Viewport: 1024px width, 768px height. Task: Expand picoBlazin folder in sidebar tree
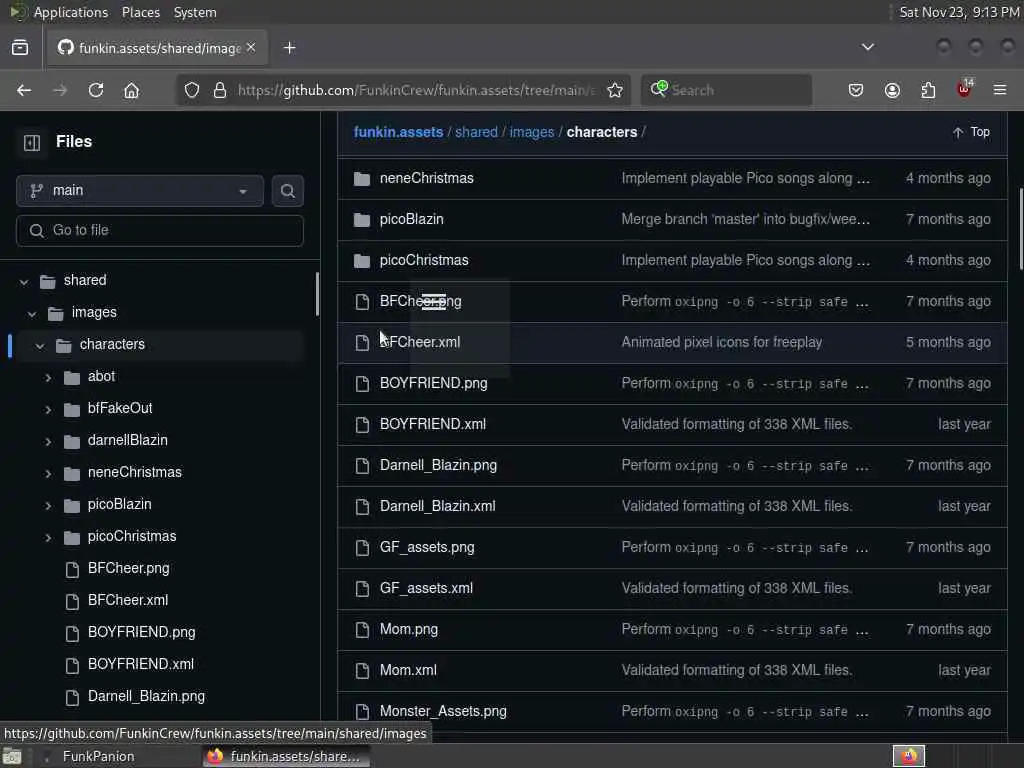click(48, 505)
